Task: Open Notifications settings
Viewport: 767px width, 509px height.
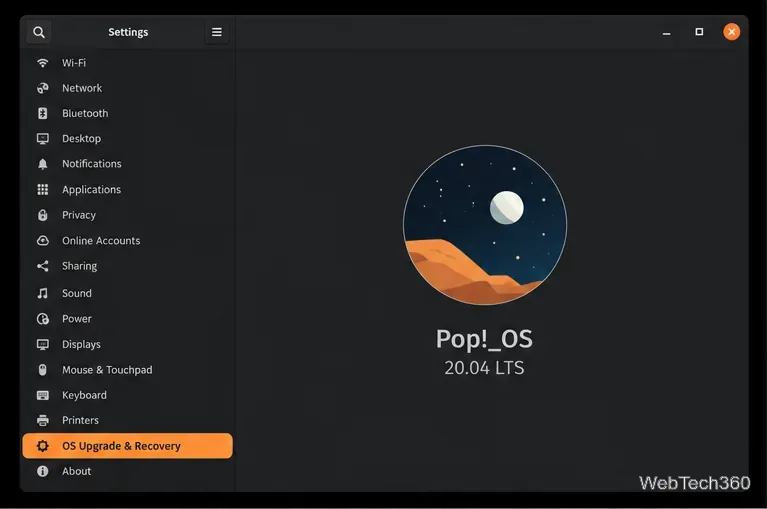Action: tap(127, 164)
